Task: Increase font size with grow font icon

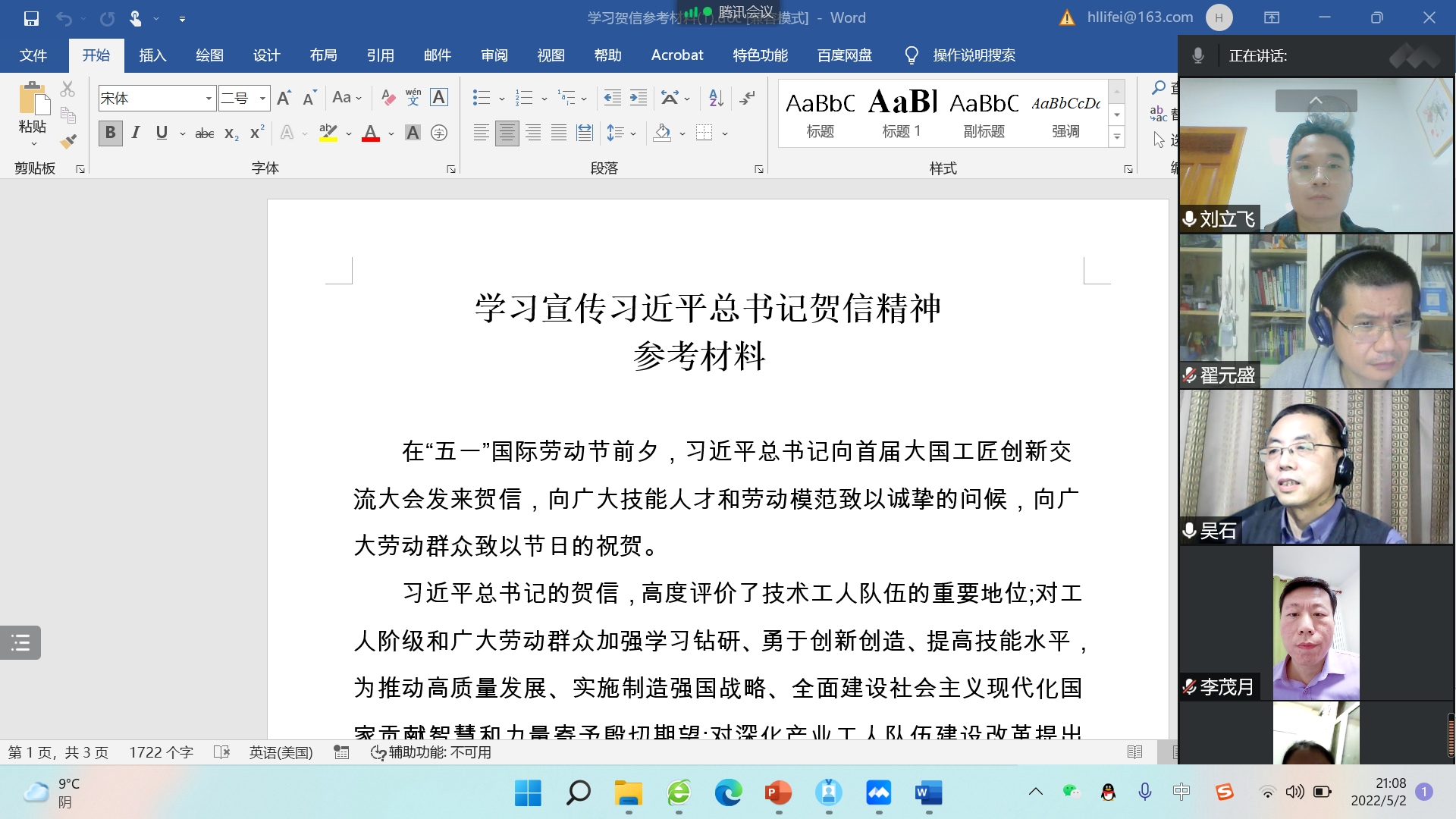Action: [x=284, y=98]
